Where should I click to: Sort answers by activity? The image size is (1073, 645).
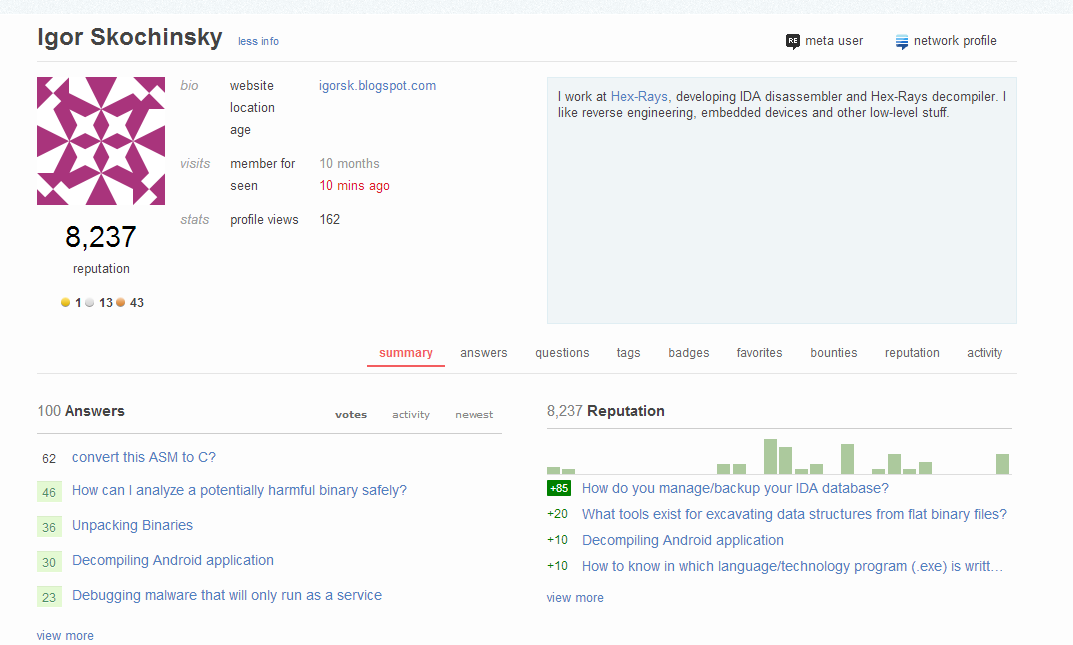pos(410,414)
